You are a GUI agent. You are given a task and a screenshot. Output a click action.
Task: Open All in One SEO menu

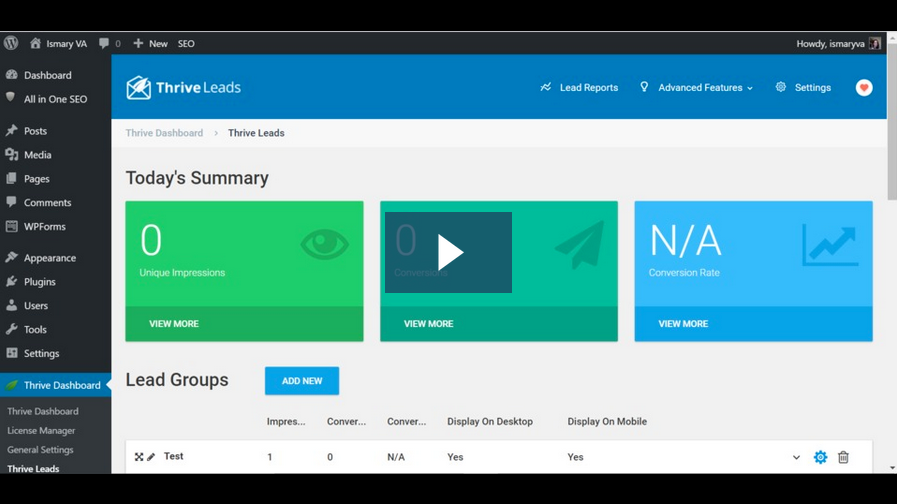[55, 99]
